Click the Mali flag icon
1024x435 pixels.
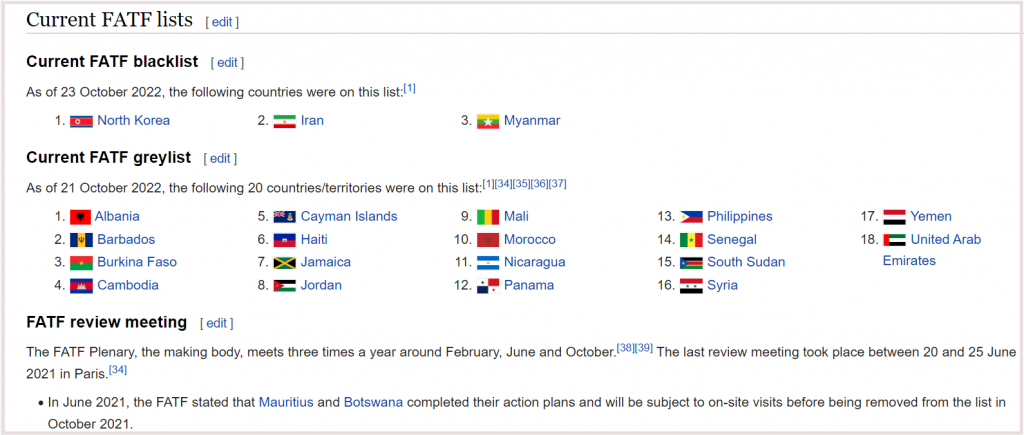pos(488,217)
